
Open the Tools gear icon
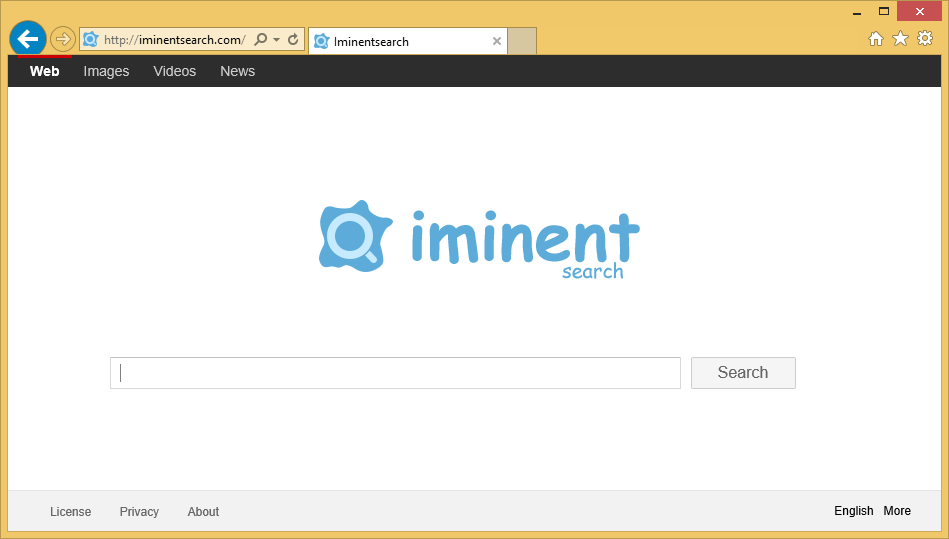[x=925, y=39]
